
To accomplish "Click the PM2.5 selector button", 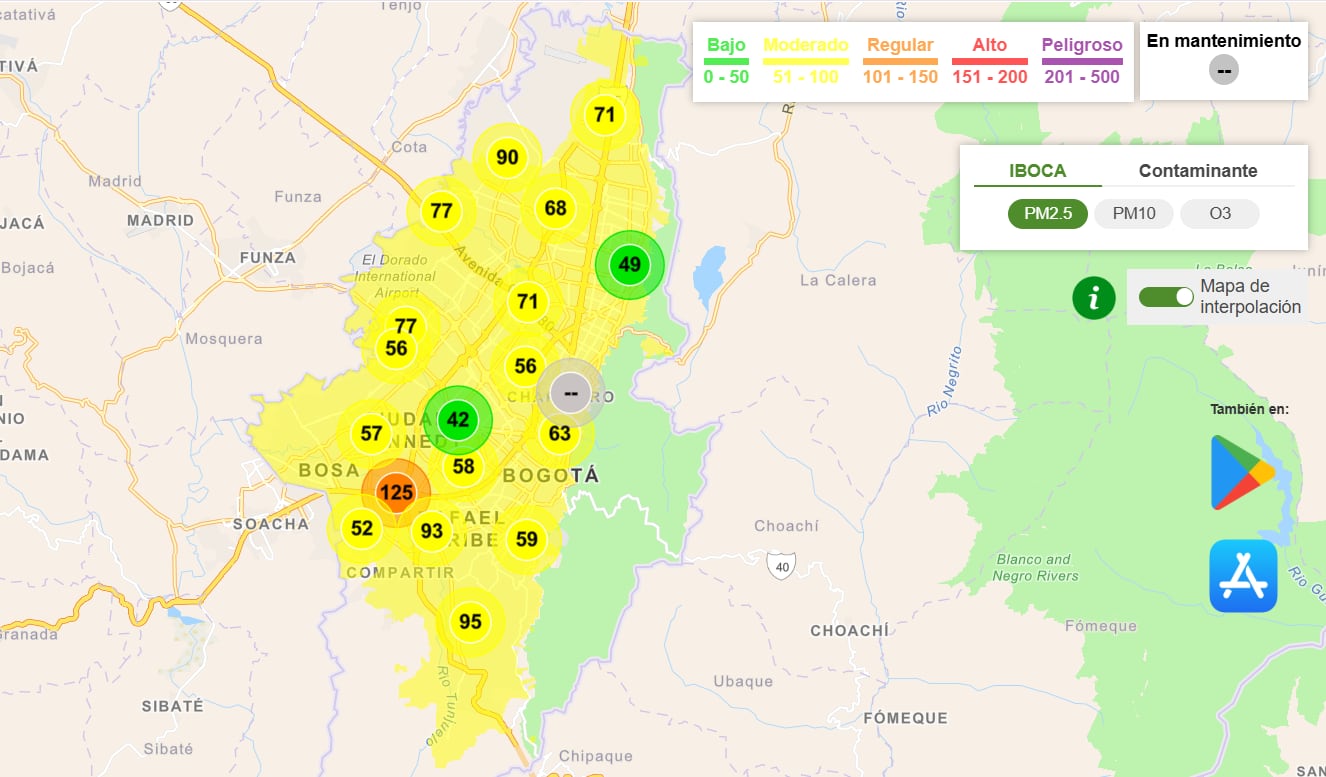I will coord(1046,213).
